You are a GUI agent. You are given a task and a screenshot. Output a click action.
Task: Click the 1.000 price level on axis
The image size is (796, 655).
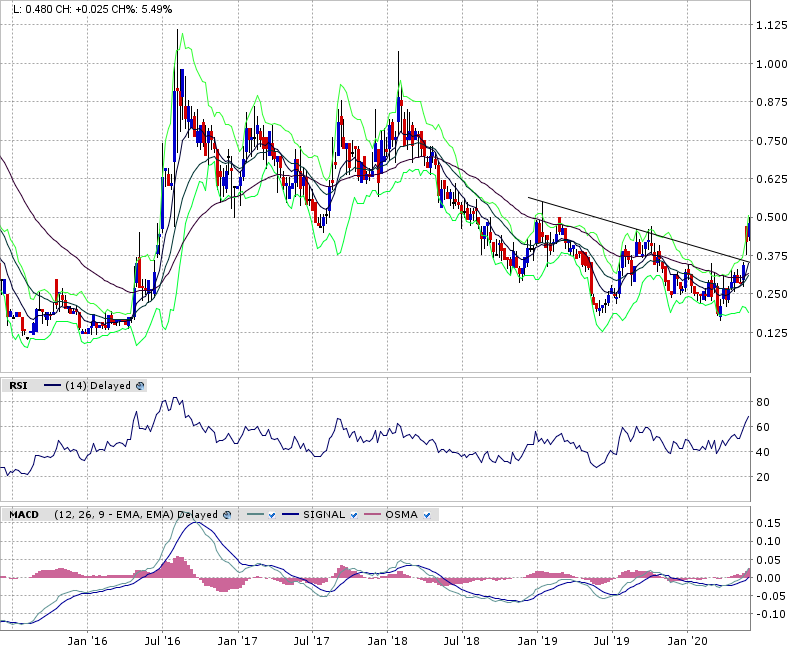[x=772, y=64]
